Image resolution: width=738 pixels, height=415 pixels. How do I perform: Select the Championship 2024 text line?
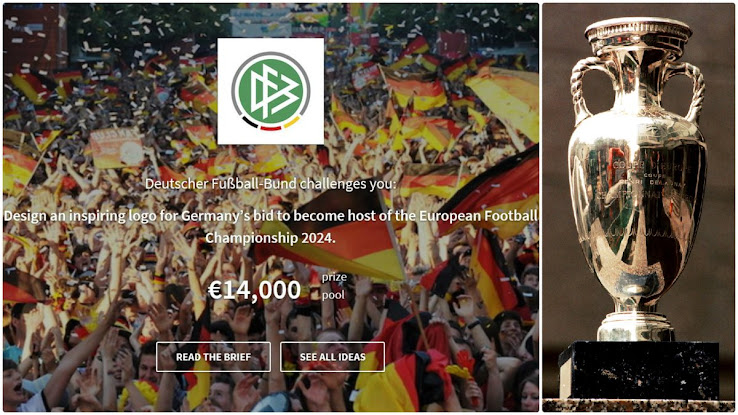click(x=270, y=238)
